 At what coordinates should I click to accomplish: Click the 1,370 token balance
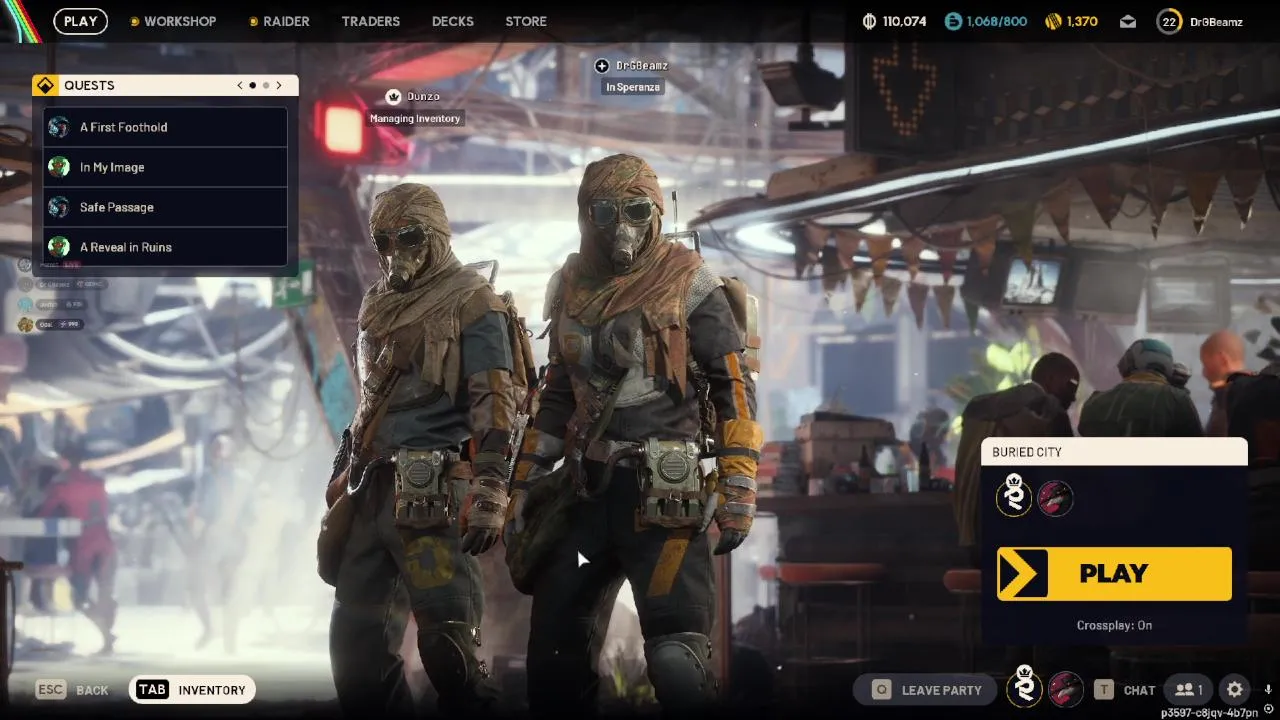(x=1082, y=21)
